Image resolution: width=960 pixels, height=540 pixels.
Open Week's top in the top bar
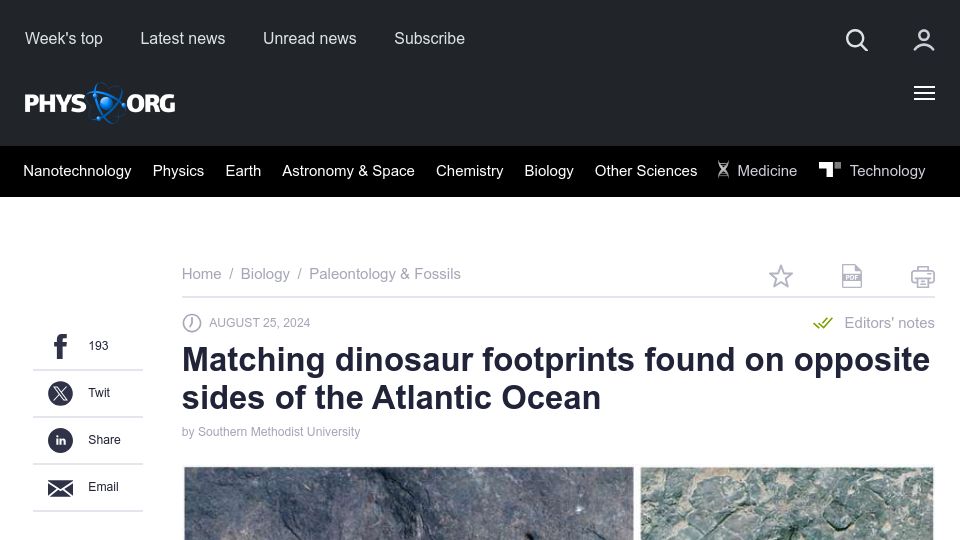coord(64,39)
